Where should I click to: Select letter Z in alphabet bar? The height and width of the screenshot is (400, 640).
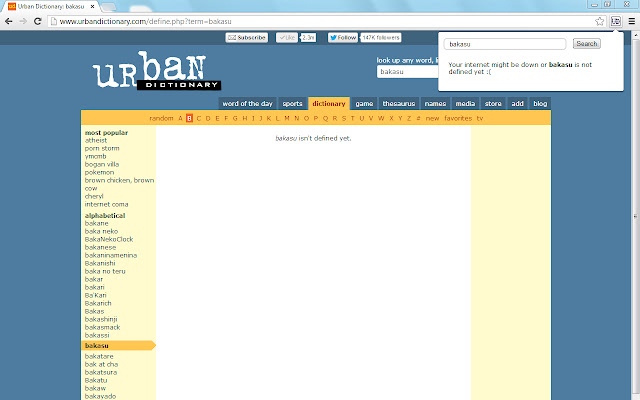409,118
